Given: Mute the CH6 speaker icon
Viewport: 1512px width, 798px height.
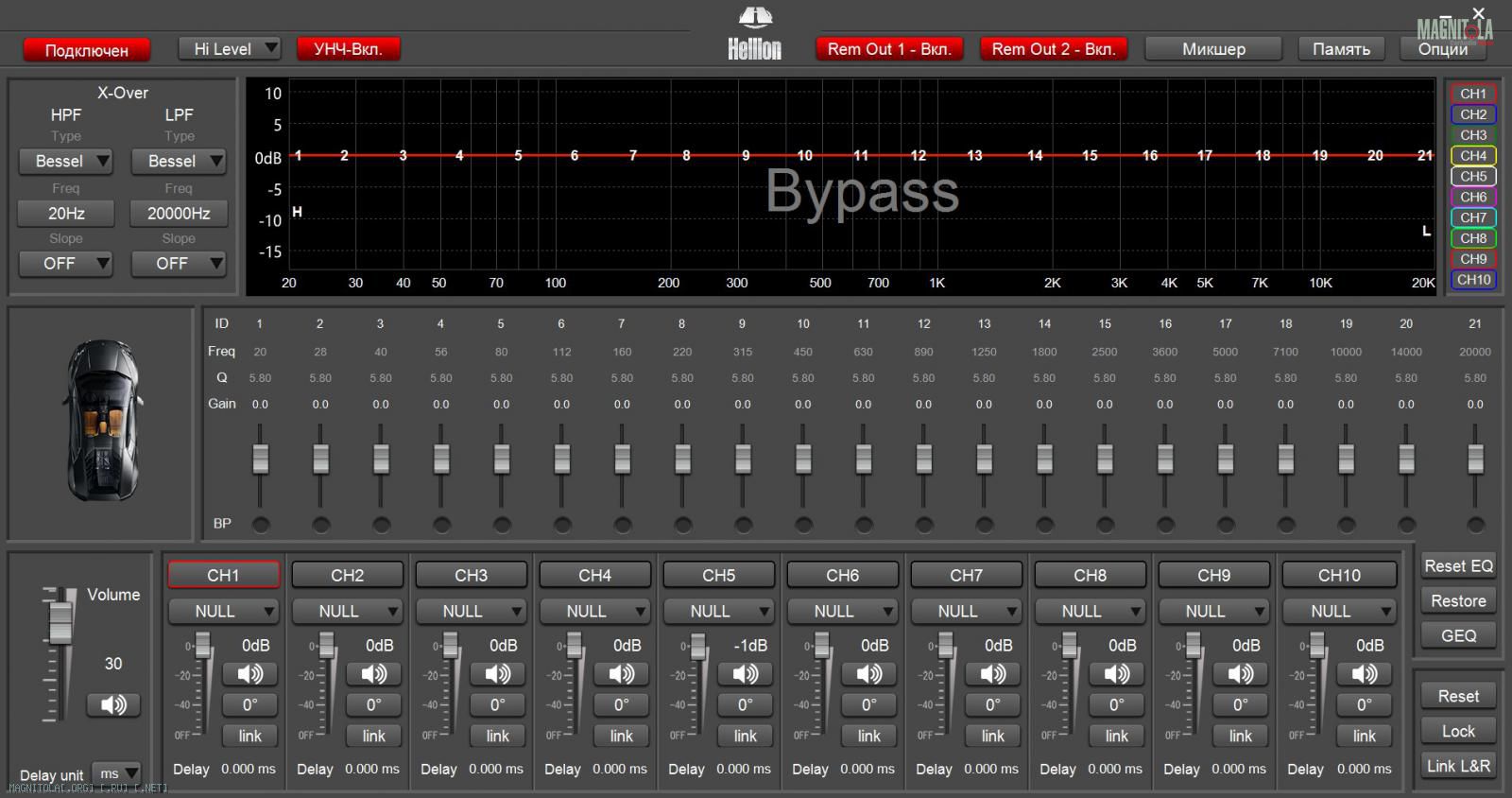Looking at the screenshot, I should (x=868, y=674).
